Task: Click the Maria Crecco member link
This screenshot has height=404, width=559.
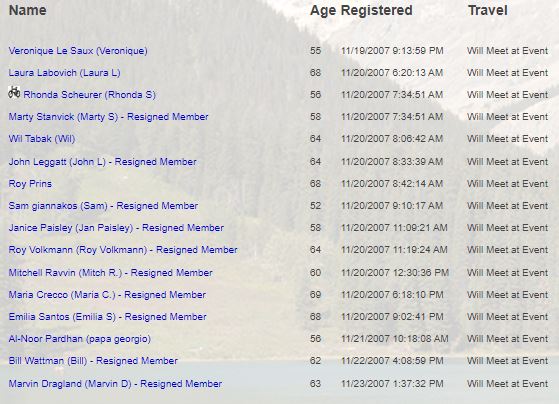Action: [107, 295]
